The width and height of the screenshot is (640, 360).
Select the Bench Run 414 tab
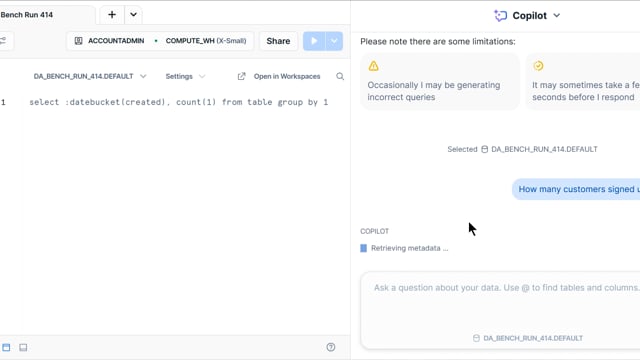[x=27, y=15]
